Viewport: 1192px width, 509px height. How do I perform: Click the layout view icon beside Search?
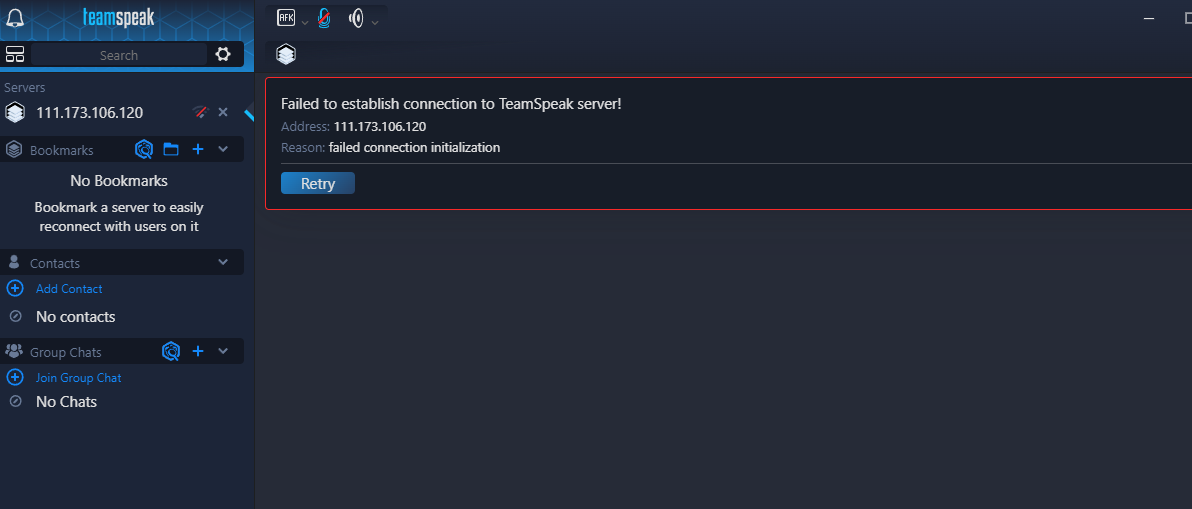tap(15, 54)
